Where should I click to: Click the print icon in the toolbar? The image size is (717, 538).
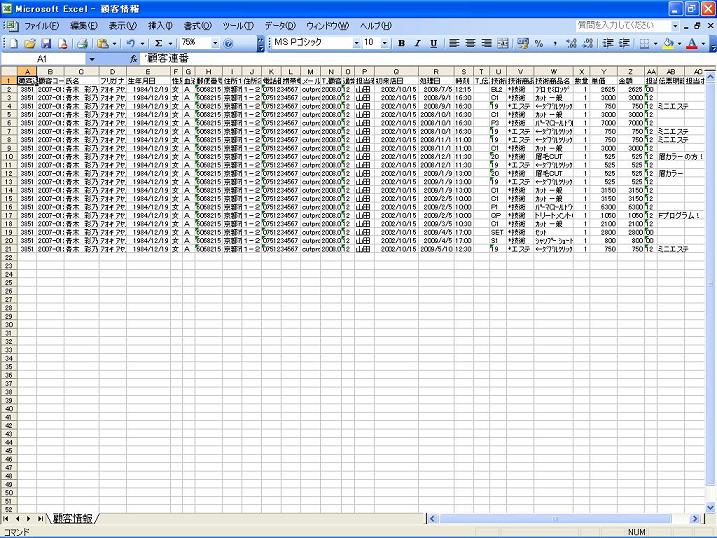pyautogui.click(x=82, y=43)
